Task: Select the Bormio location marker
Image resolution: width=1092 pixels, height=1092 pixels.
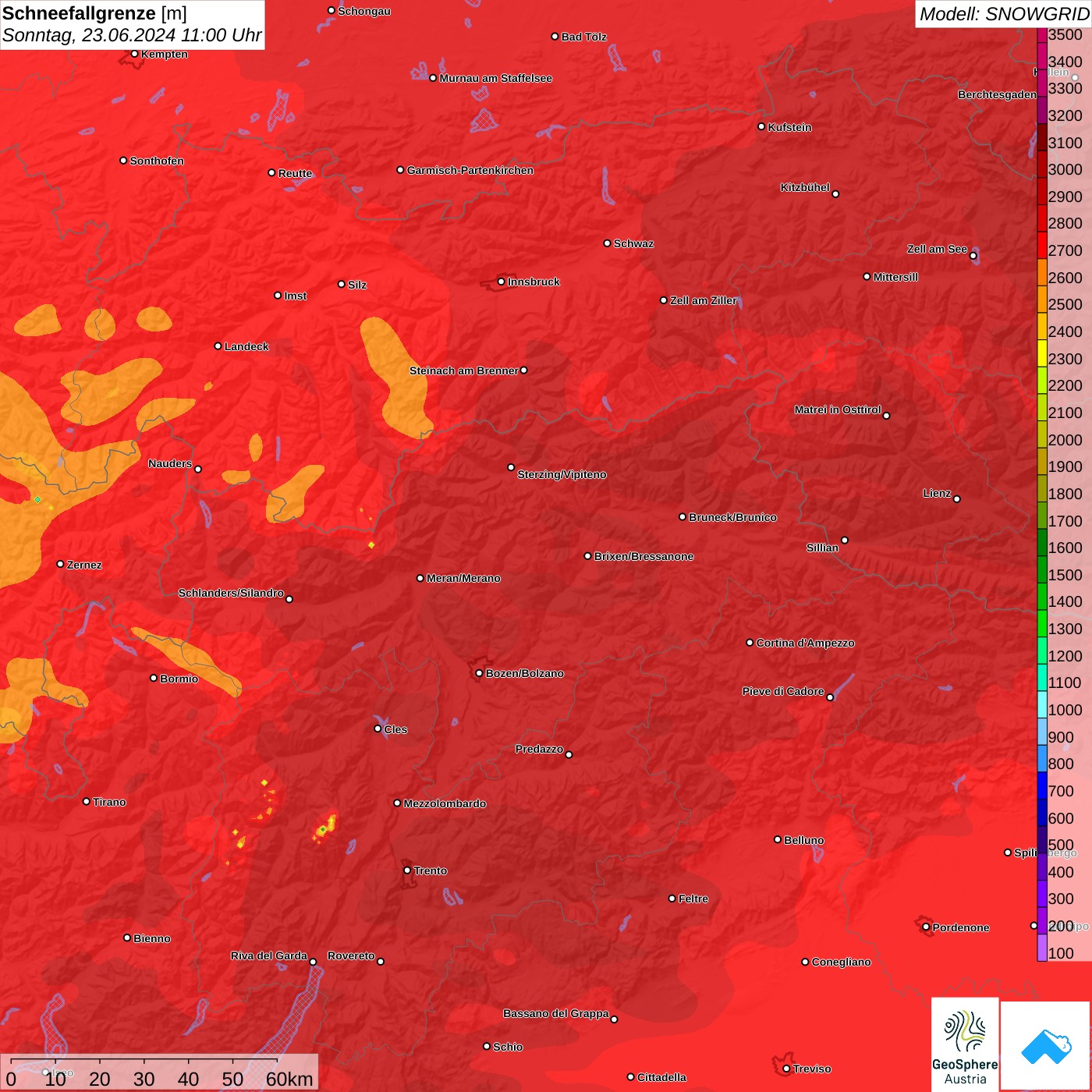Action: point(154,678)
